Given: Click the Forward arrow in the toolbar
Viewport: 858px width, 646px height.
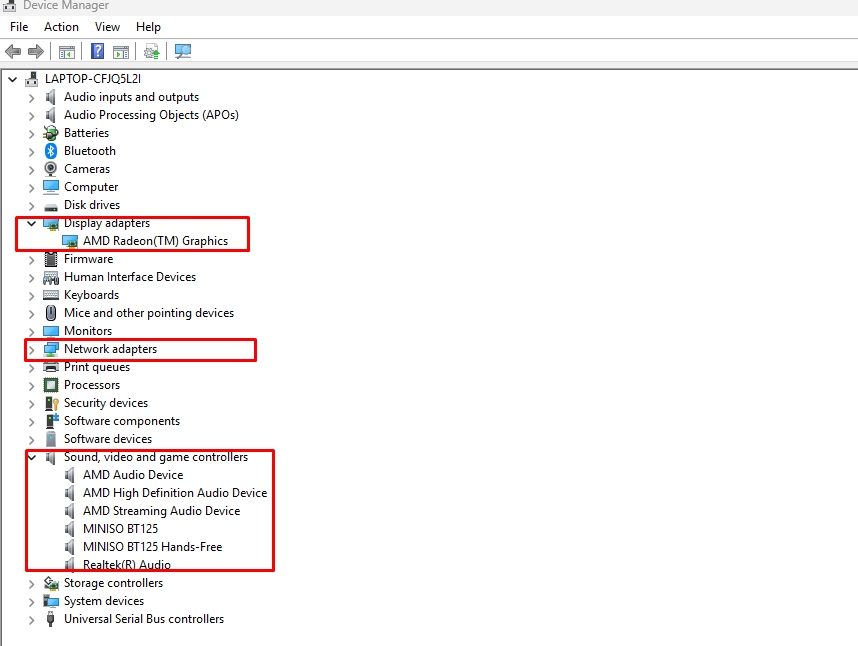Looking at the screenshot, I should coord(35,51).
